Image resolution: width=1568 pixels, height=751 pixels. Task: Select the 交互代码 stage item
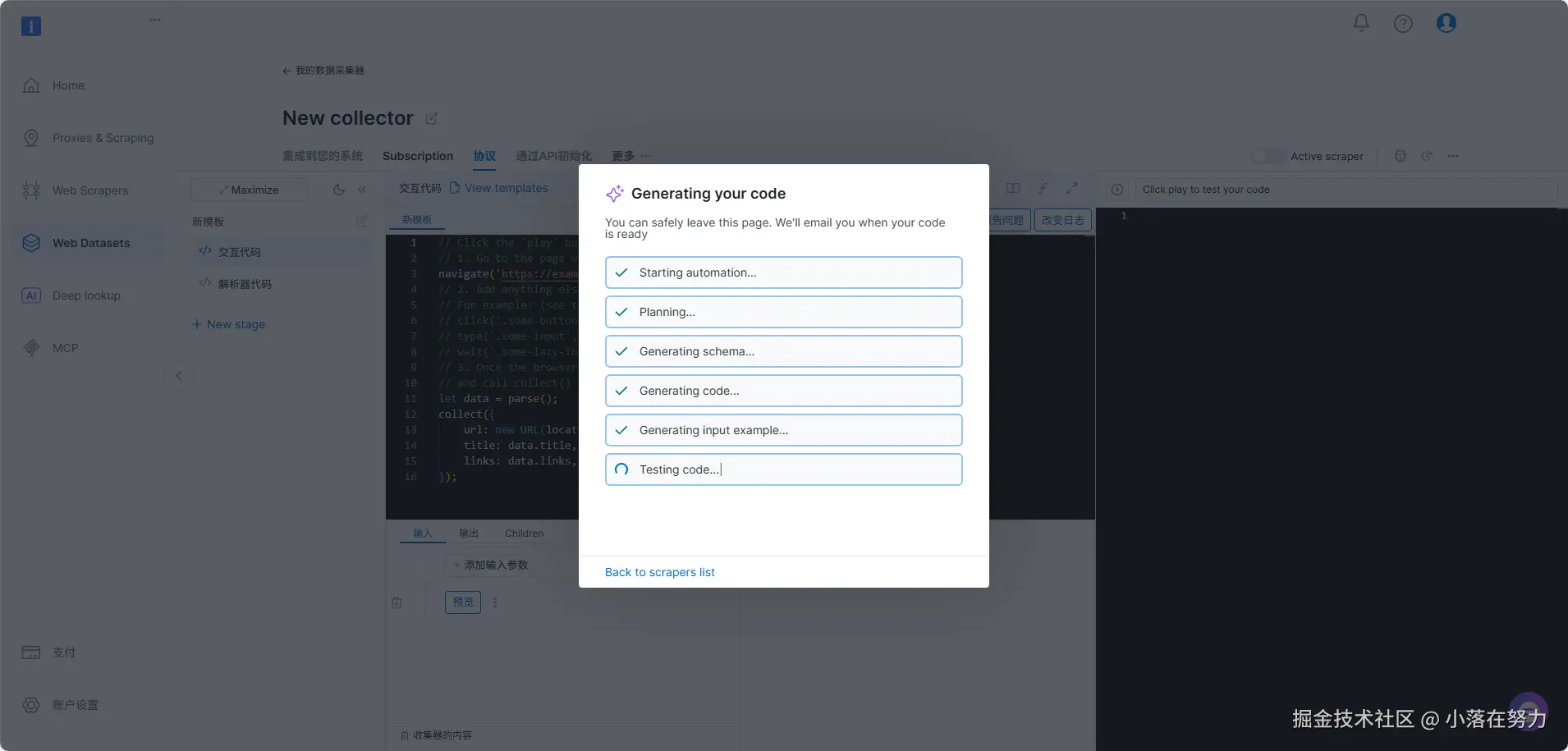point(281,252)
